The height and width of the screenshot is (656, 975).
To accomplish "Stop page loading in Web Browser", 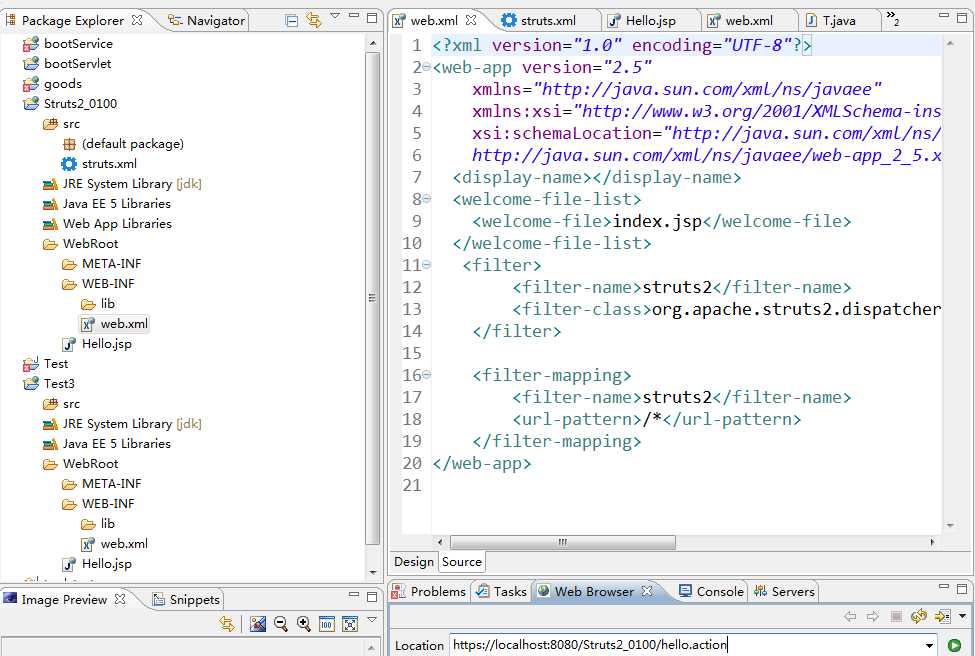I will click(896, 616).
